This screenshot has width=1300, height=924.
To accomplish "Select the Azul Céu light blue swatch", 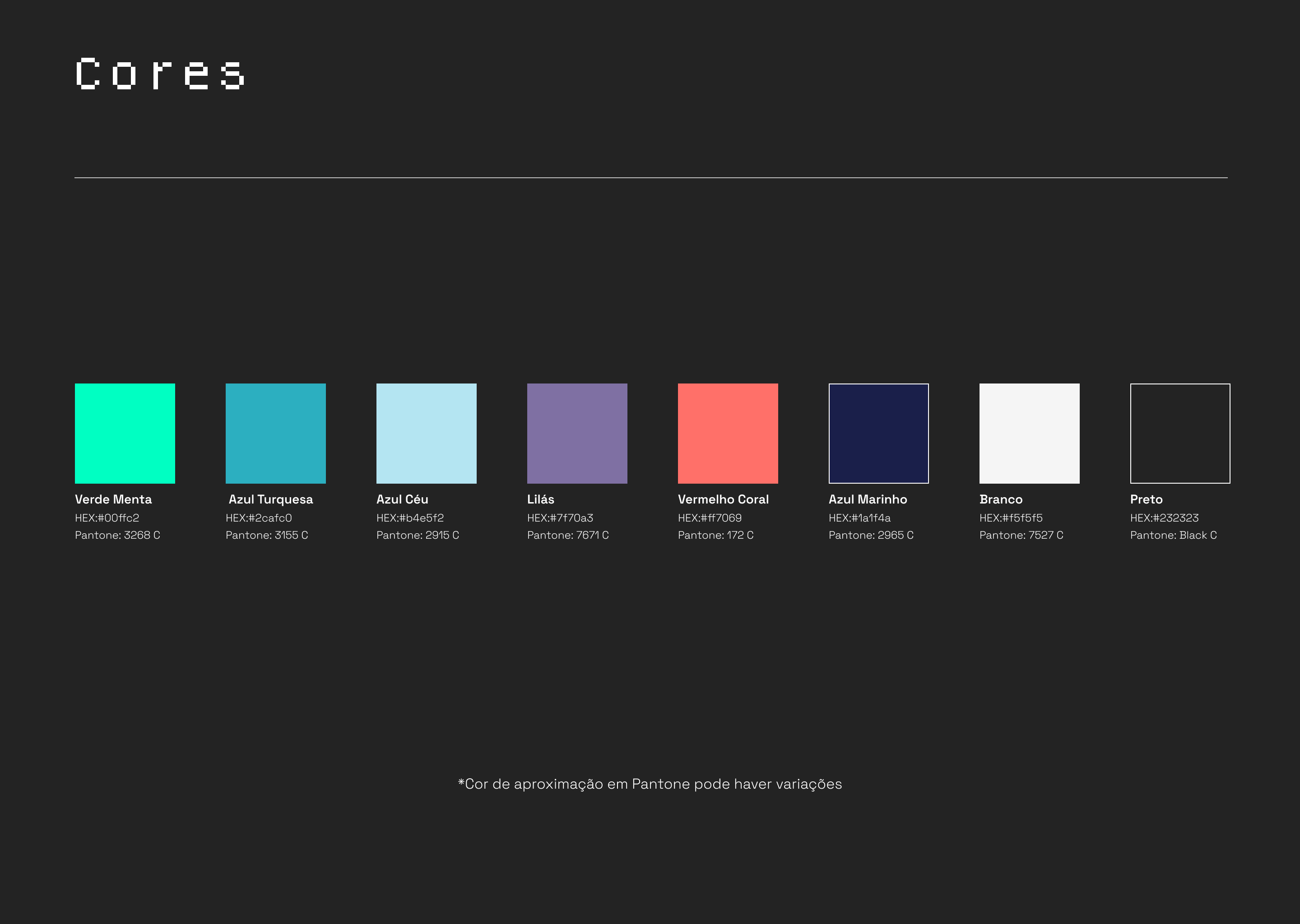I will (x=426, y=433).
